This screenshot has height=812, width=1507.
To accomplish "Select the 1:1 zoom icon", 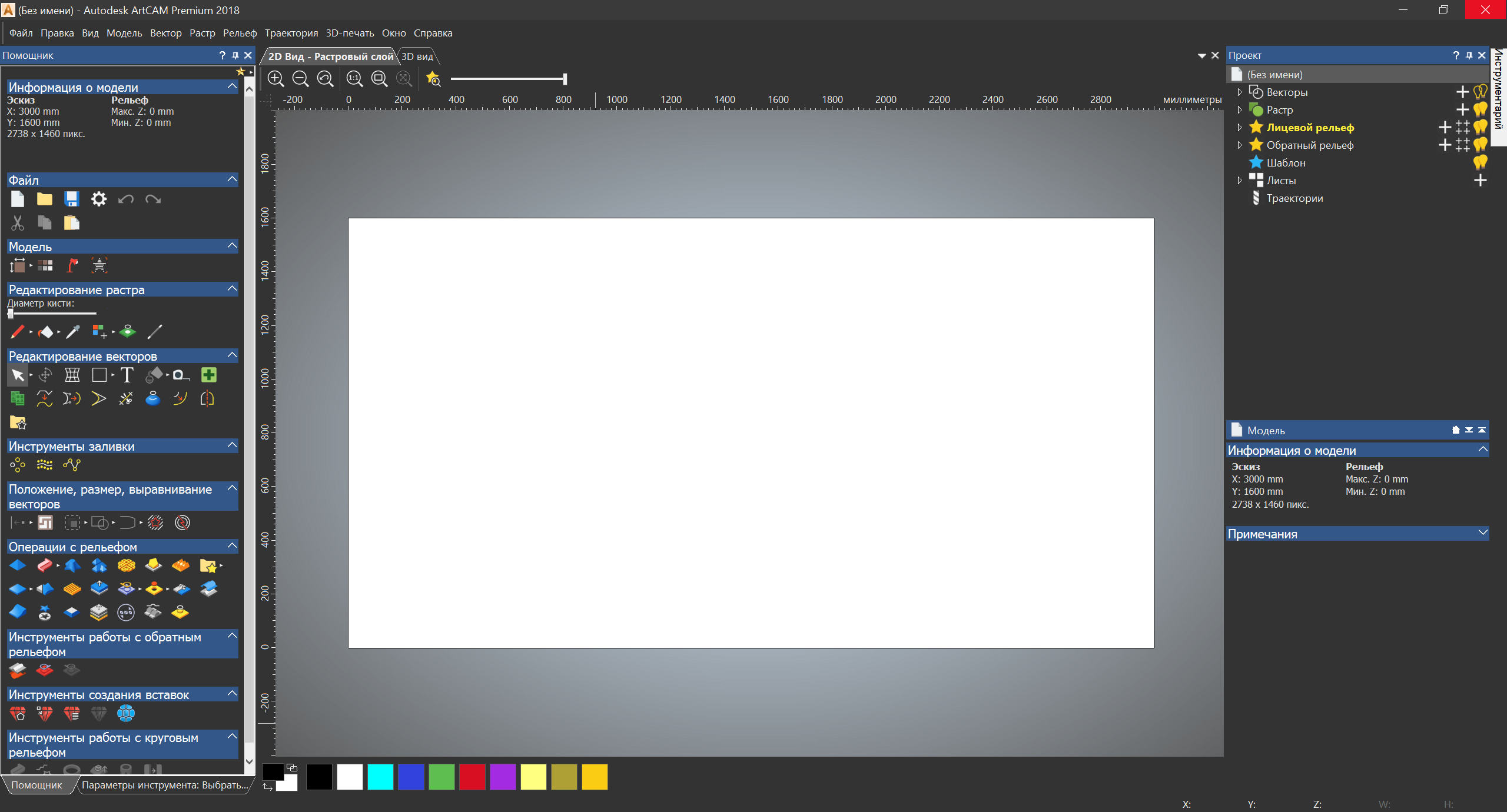I will point(354,78).
